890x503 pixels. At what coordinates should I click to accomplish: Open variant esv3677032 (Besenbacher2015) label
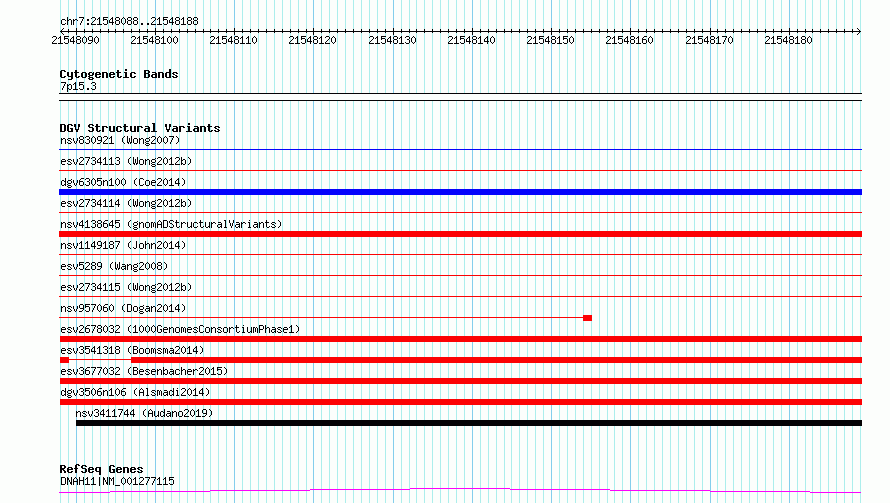tap(144, 371)
